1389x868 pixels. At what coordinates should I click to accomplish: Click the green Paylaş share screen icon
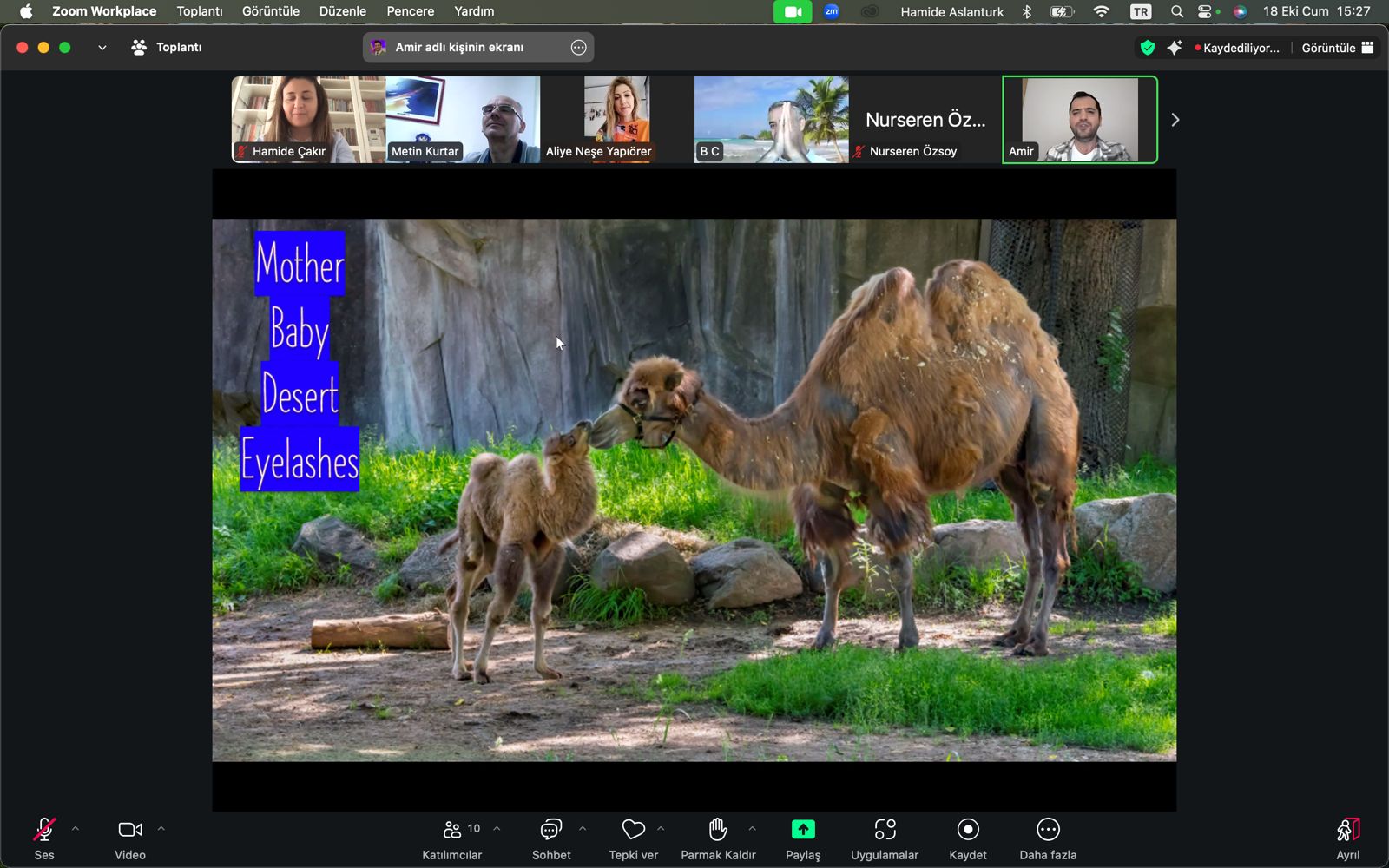point(803,831)
